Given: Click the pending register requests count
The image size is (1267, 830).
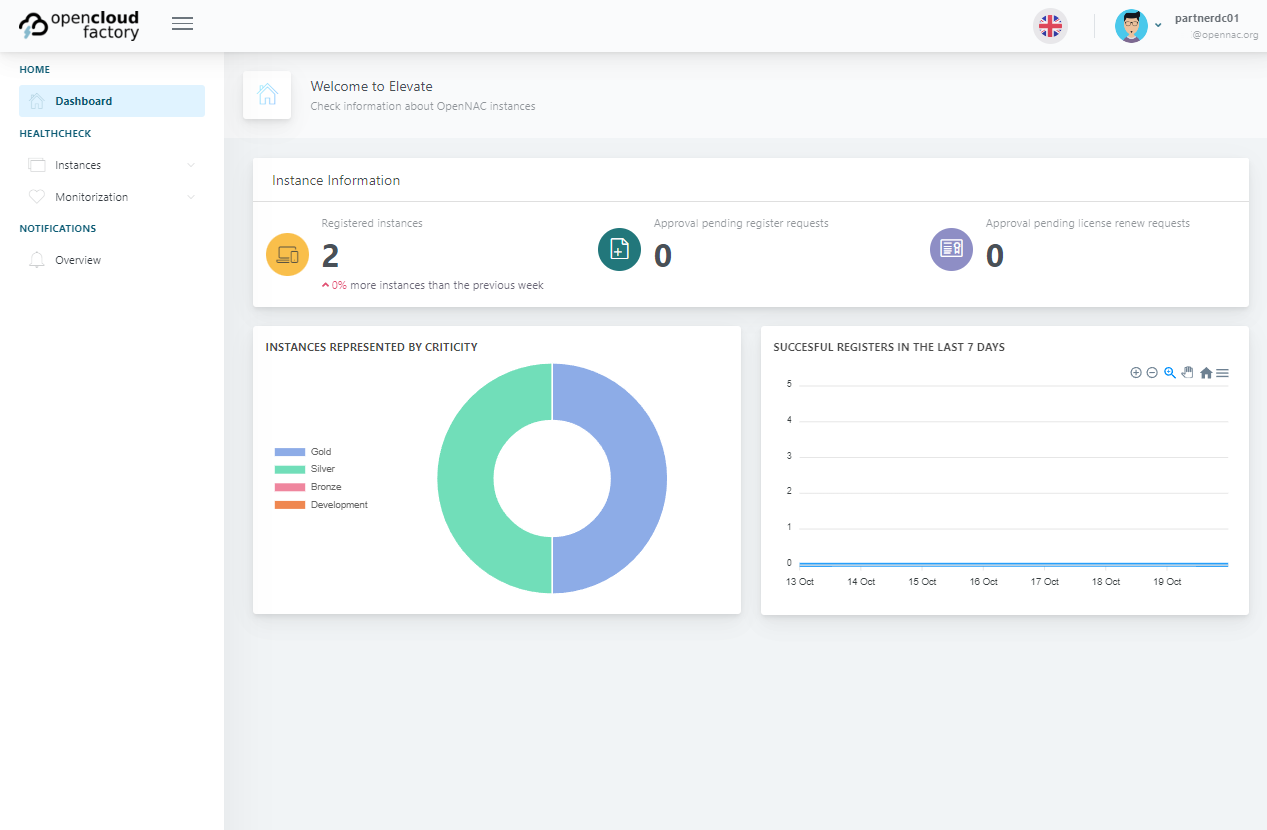Looking at the screenshot, I should point(663,257).
